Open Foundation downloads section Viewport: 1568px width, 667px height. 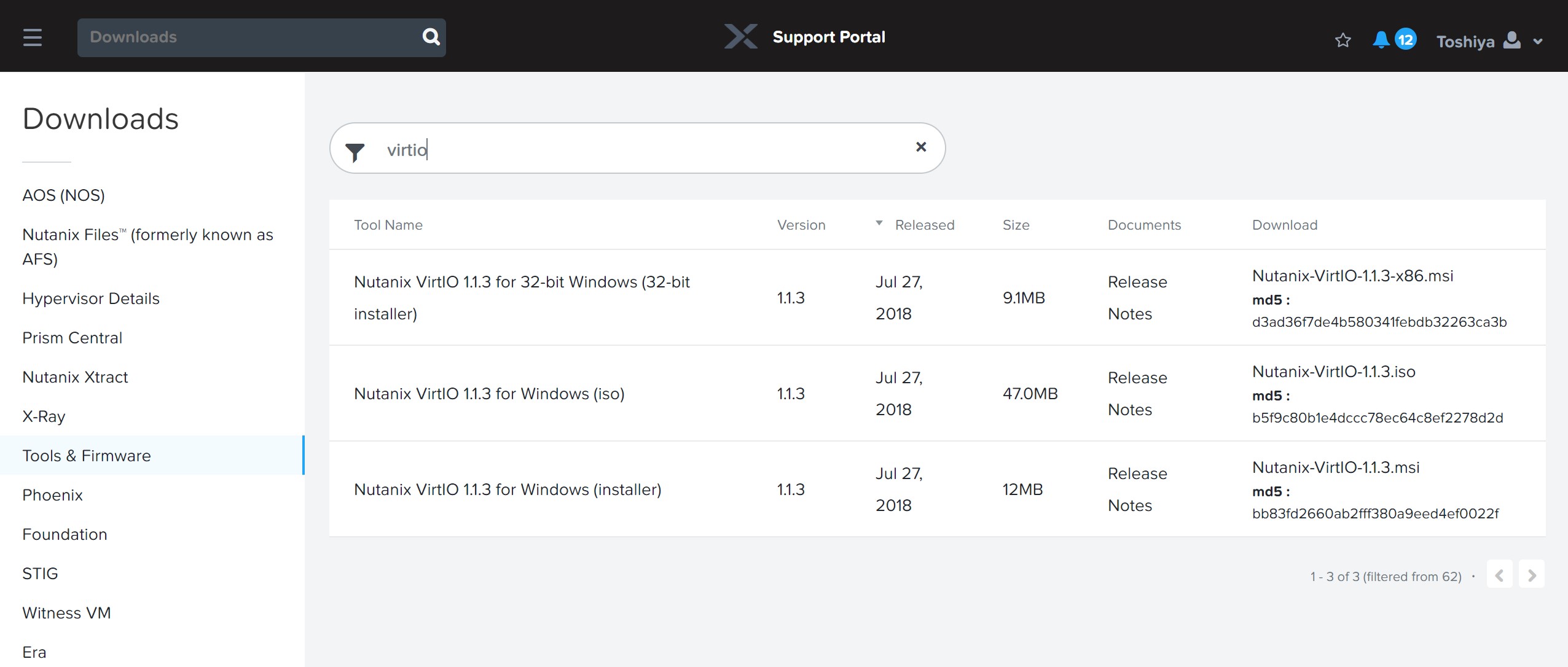pyautogui.click(x=65, y=534)
